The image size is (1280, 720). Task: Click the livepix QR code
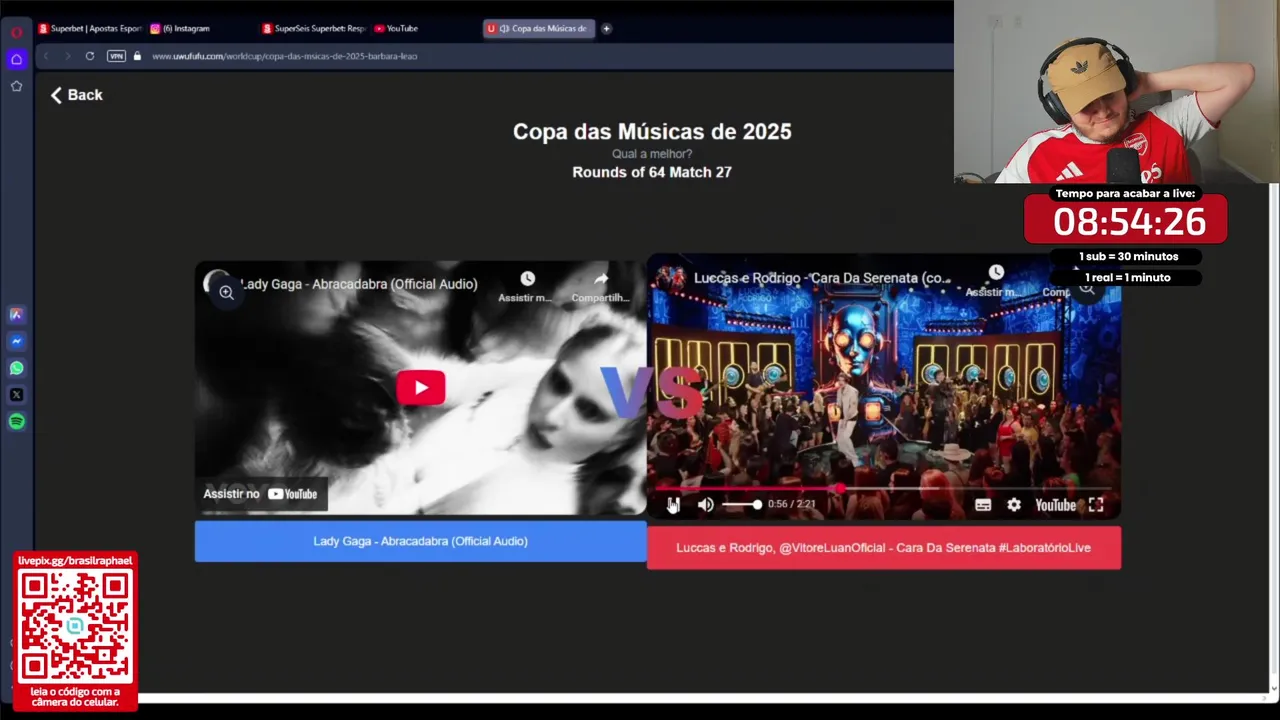[75, 626]
